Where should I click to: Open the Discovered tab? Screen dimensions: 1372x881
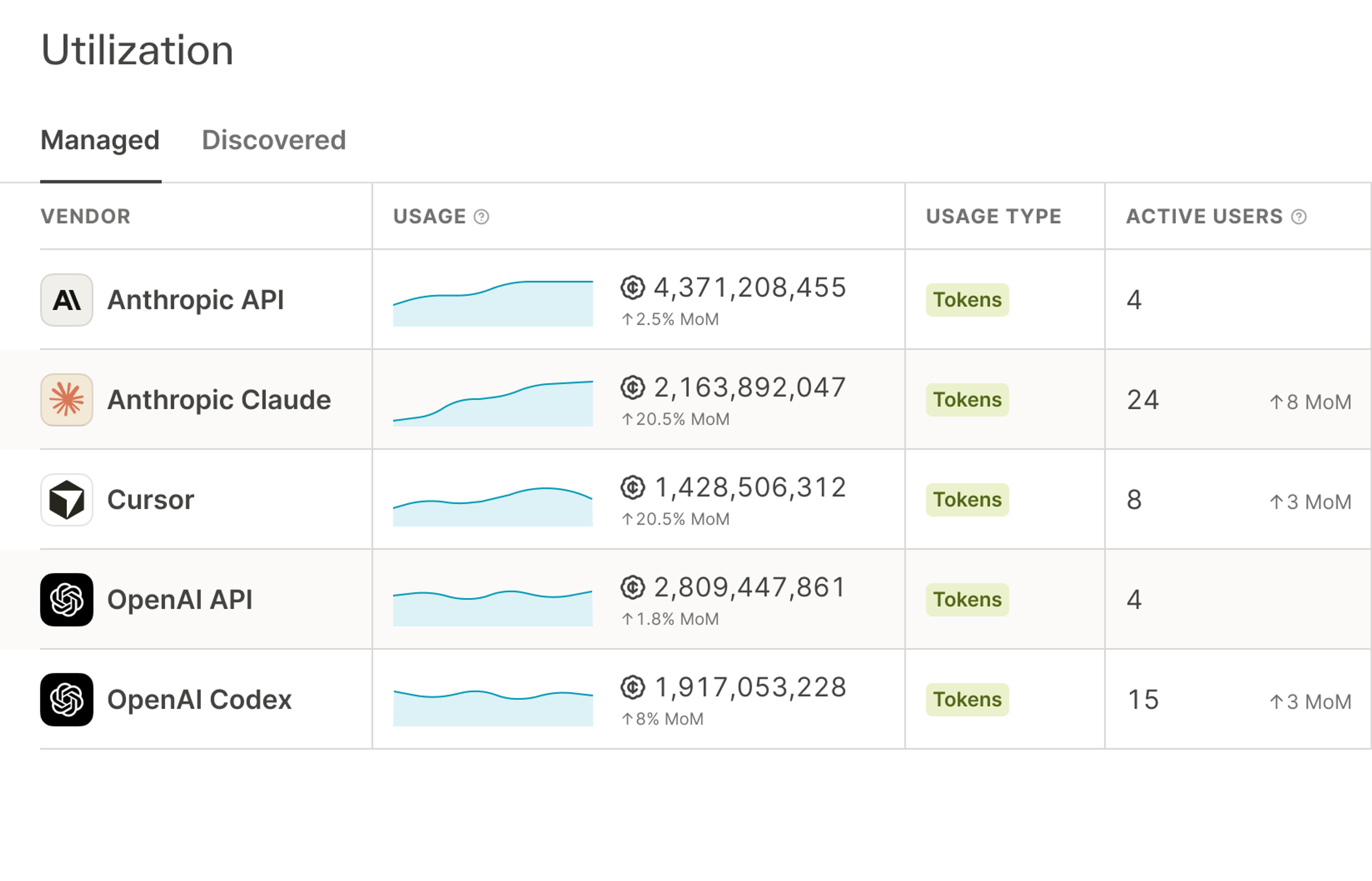(x=274, y=140)
